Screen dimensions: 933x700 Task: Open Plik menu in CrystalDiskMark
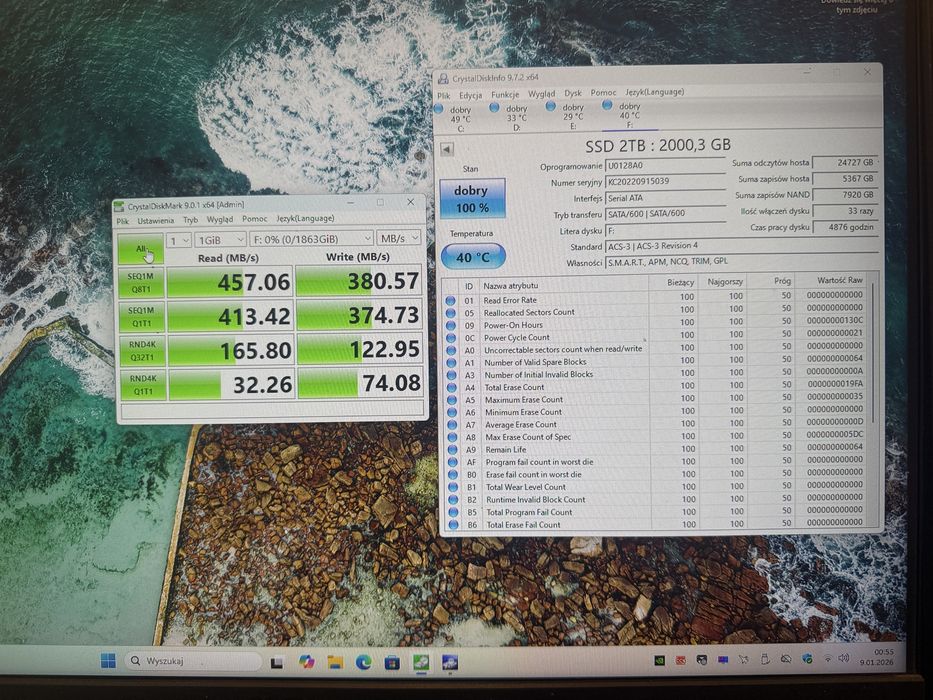(x=123, y=221)
